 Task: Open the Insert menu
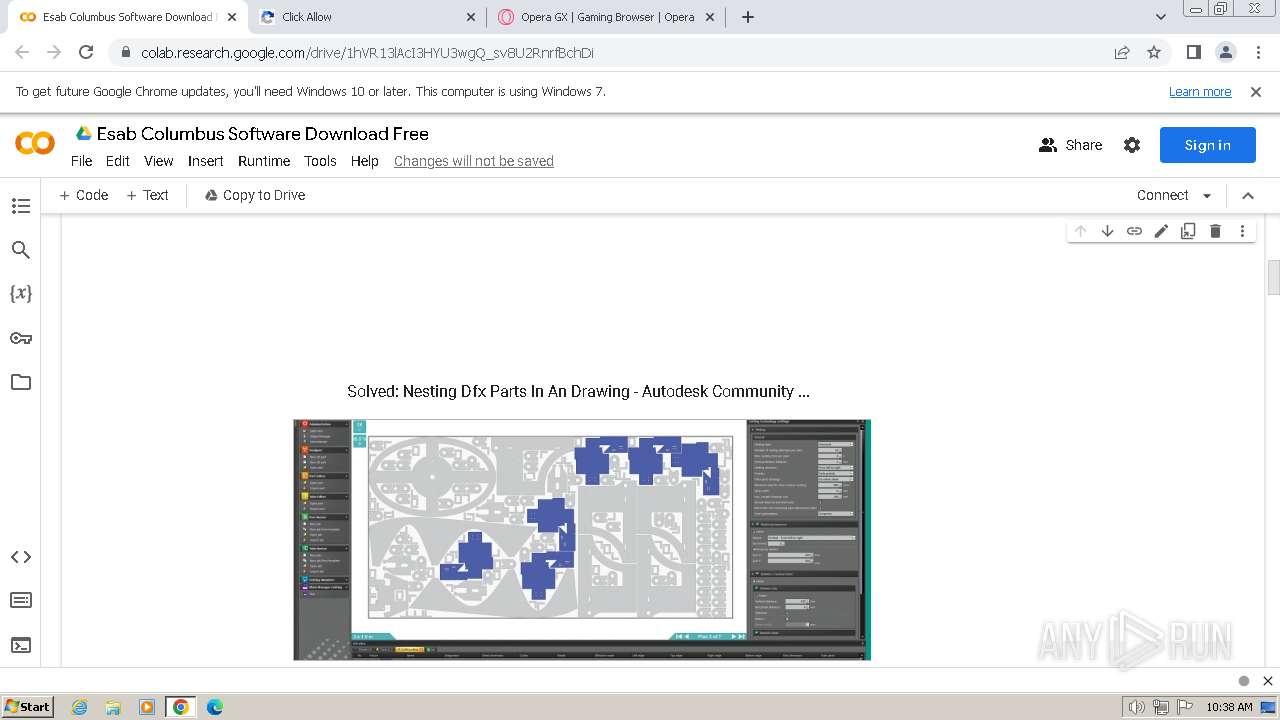click(x=206, y=161)
